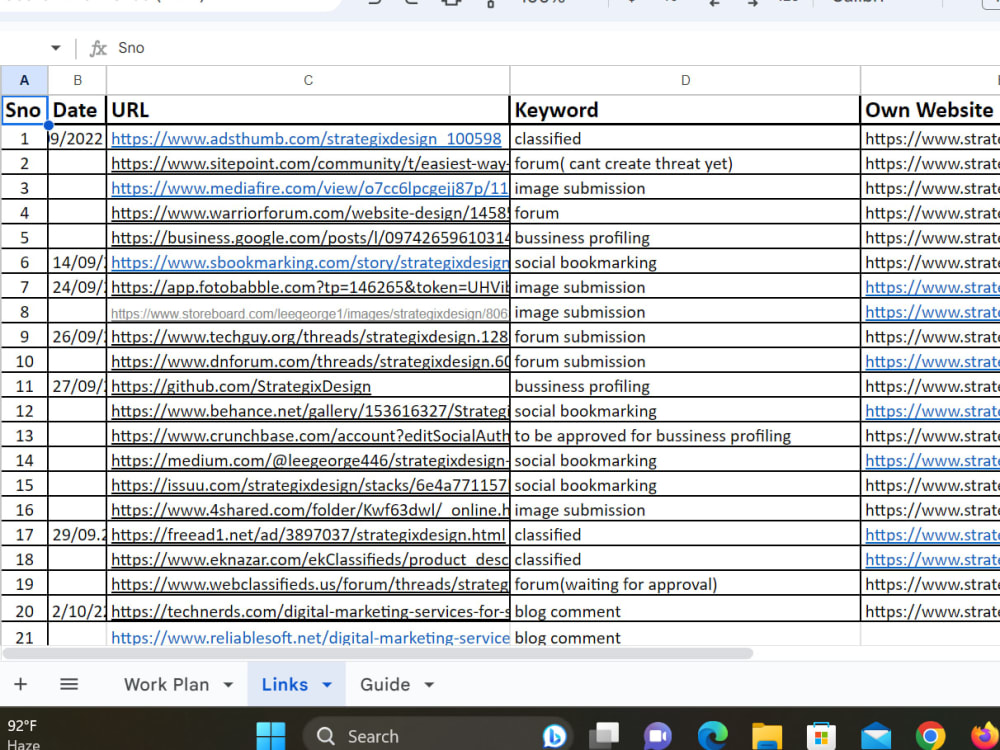
Task: Click the fx function icon
Action: tap(98, 48)
